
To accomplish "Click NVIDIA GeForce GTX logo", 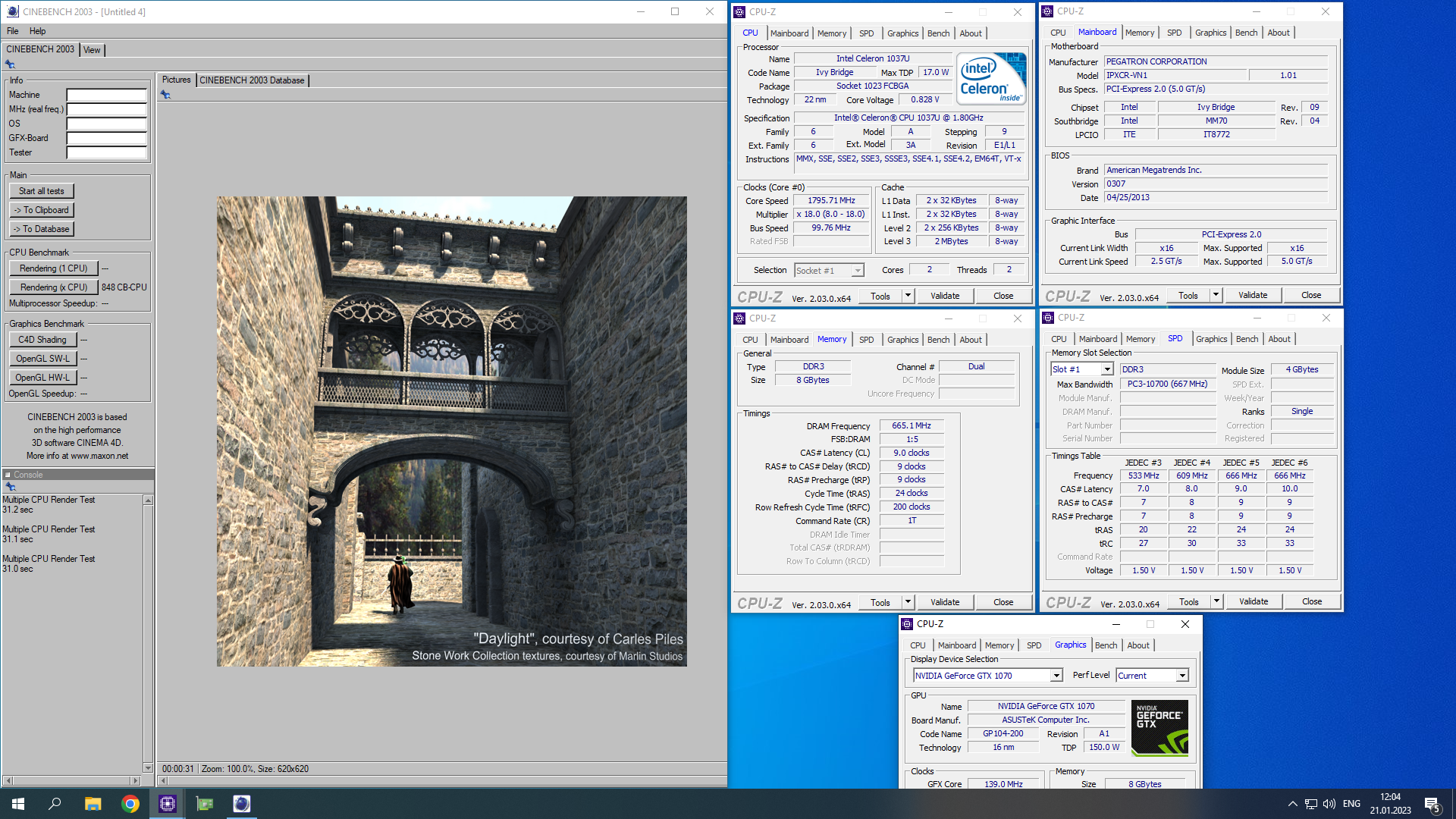I will [x=1159, y=728].
